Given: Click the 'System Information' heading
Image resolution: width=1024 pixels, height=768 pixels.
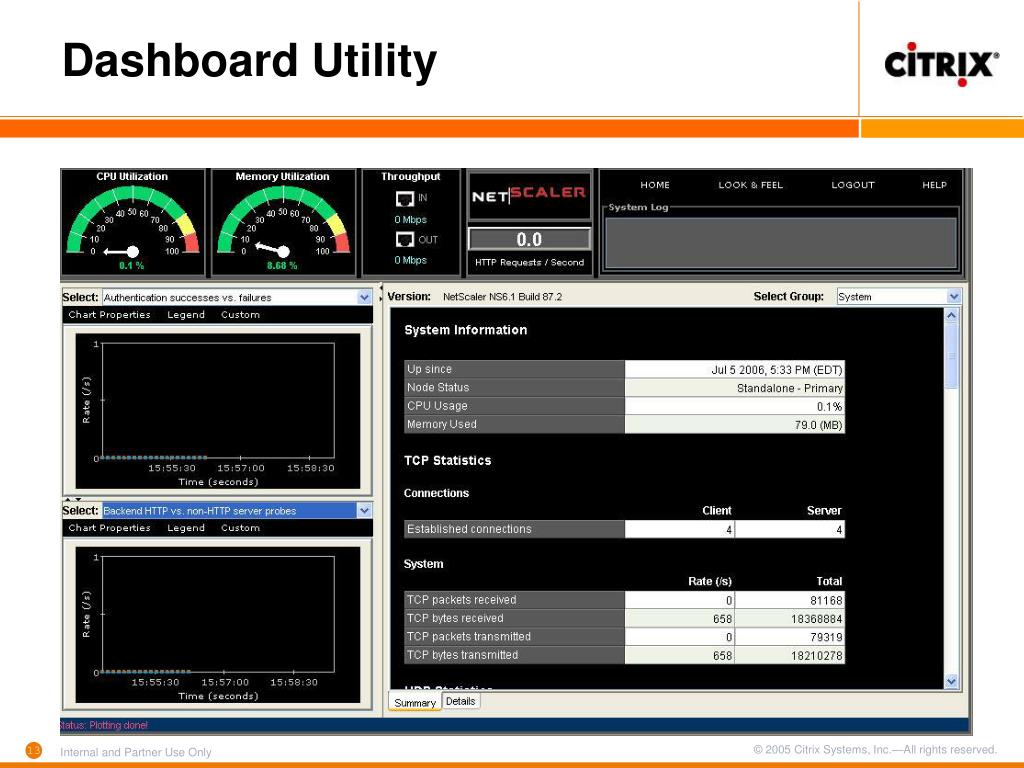Looking at the screenshot, I should point(466,330).
